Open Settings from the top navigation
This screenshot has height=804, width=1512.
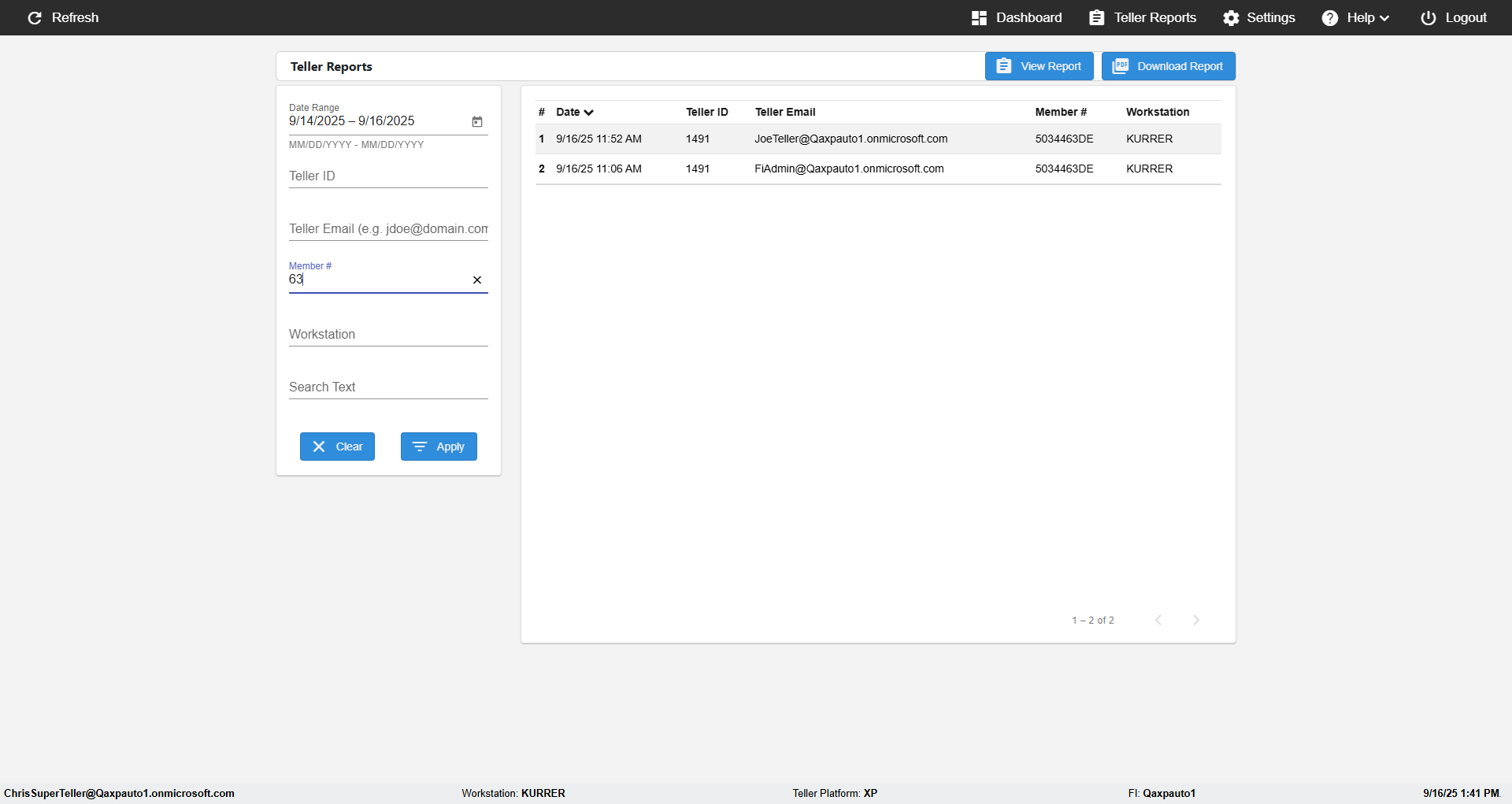(x=1259, y=17)
